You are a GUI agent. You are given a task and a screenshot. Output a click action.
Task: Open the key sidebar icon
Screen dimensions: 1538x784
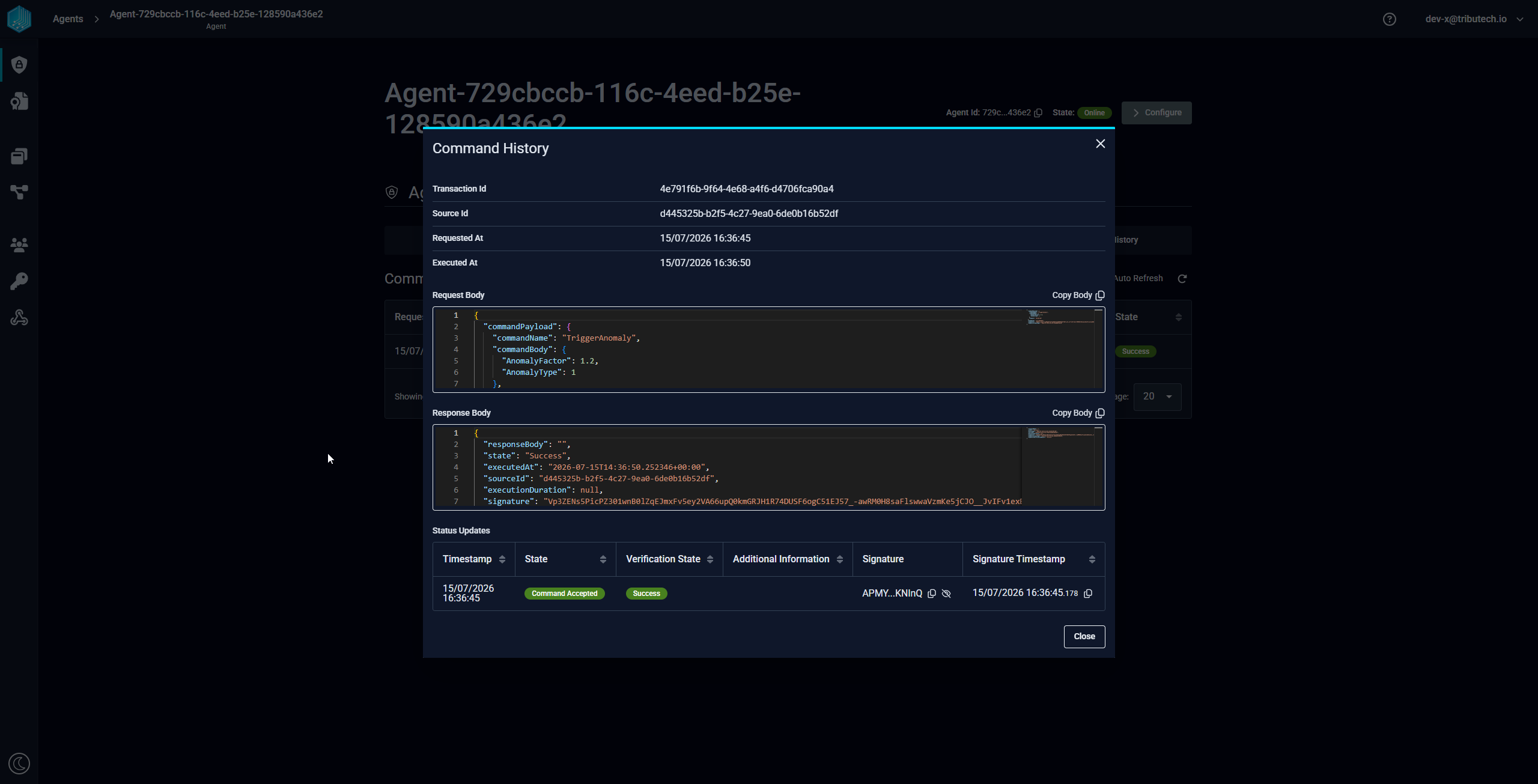(x=19, y=281)
